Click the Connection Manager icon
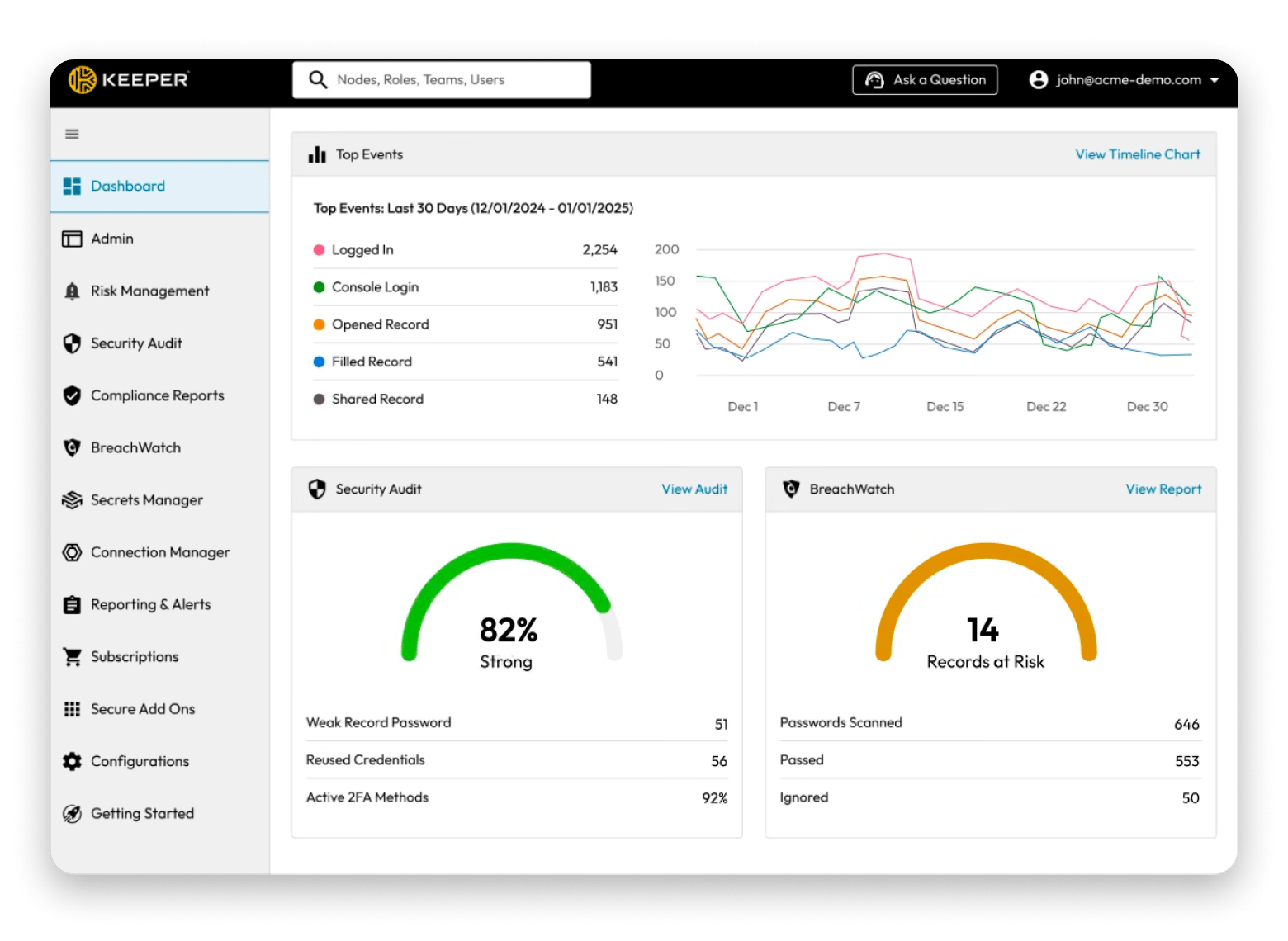Viewport: 1288px width, 941px height. 73,552
